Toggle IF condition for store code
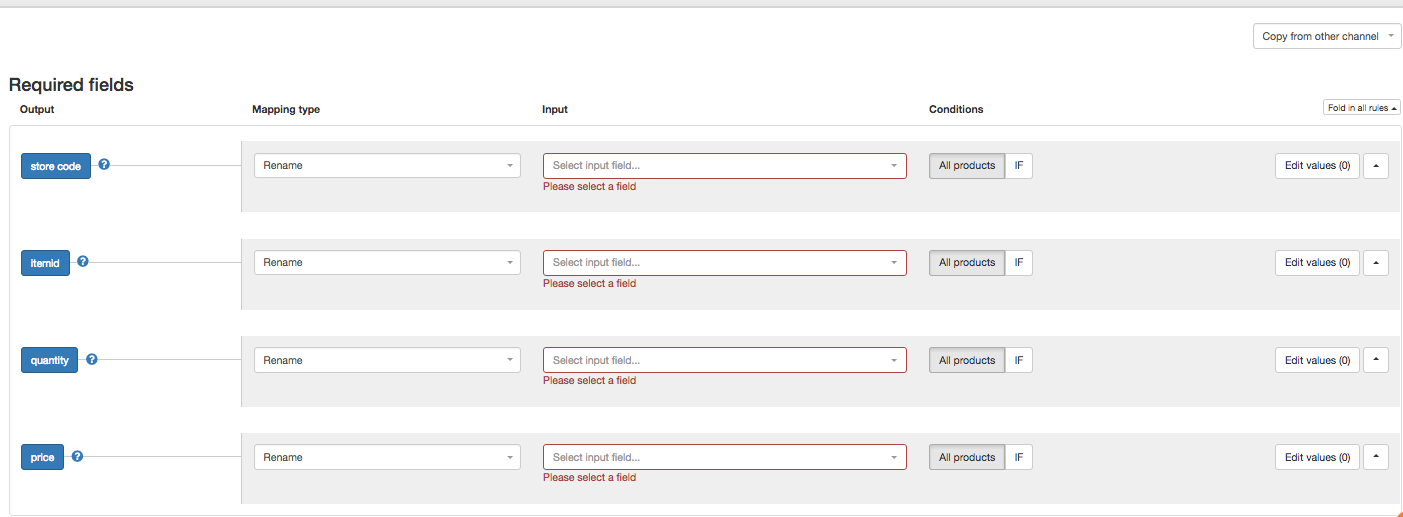1403x517 pixels. [x=1018, y=166]
